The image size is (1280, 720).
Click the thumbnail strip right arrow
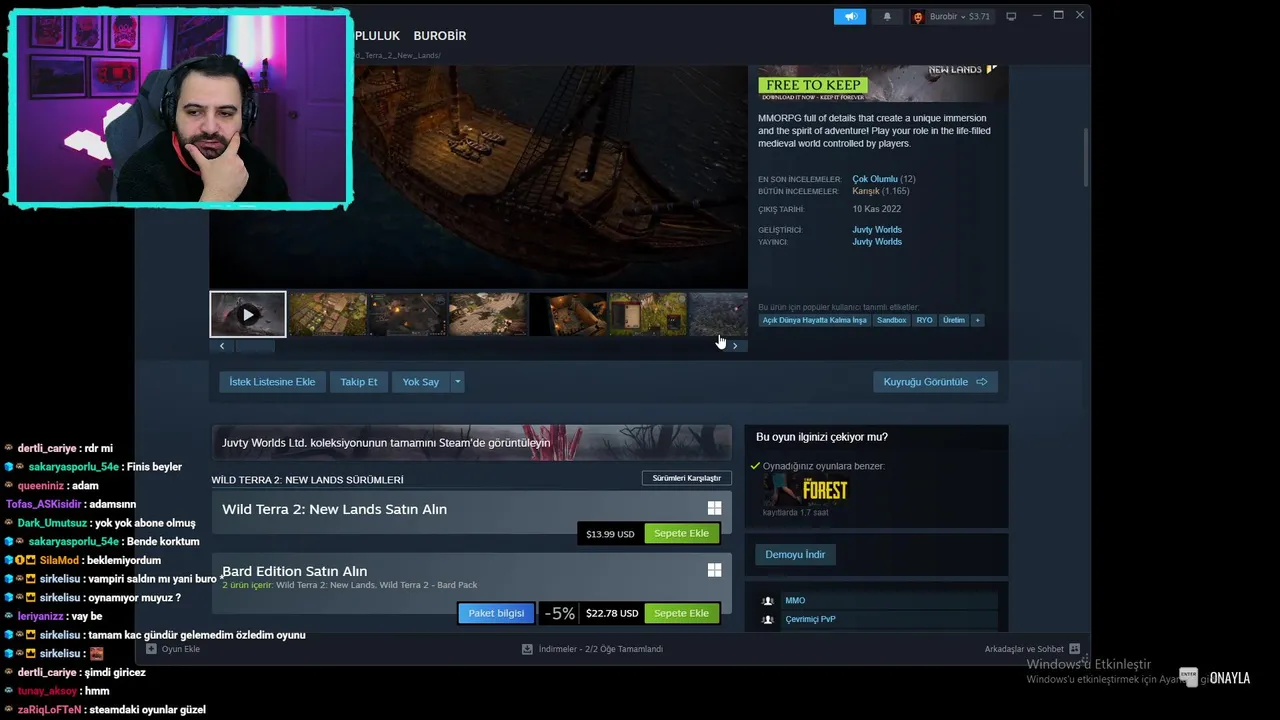[x=735, y=346]
